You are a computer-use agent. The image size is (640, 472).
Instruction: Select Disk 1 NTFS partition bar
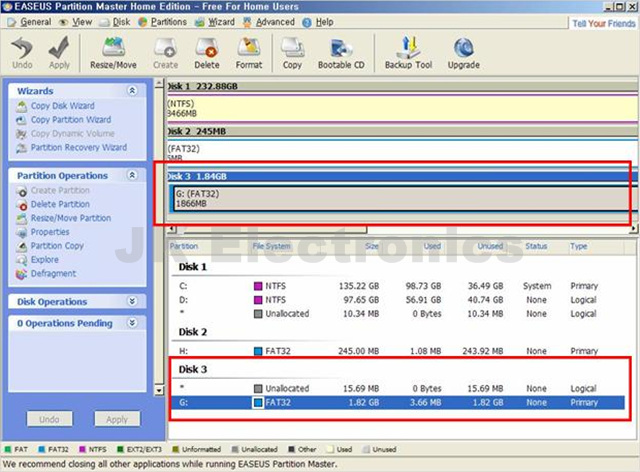click(402, 109)
